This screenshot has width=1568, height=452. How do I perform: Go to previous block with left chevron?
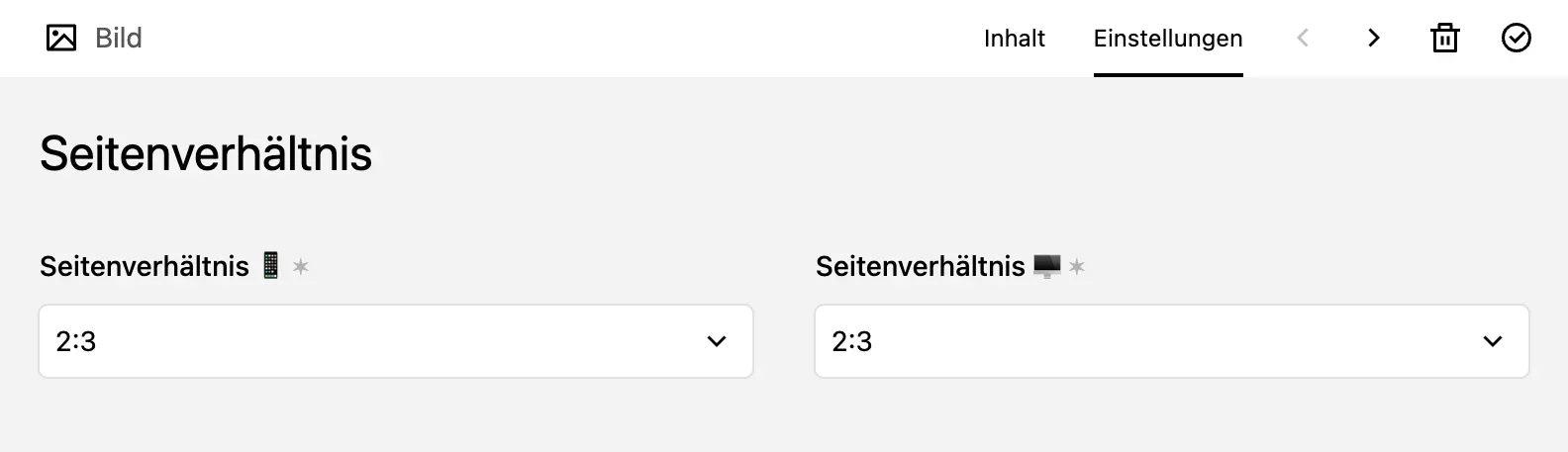click(x=1303, y=39)
